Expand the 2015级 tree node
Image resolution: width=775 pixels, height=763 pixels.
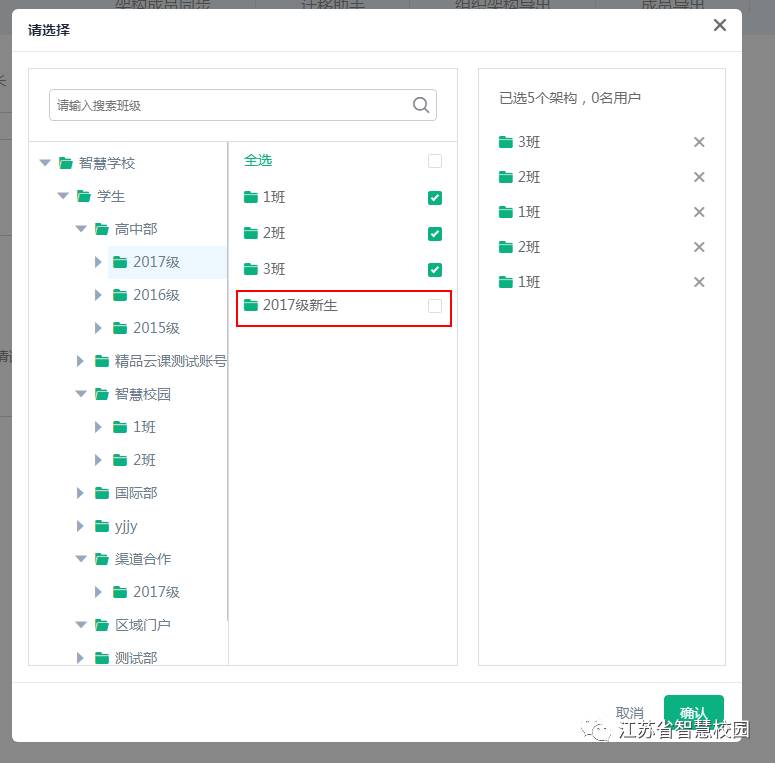98,328
